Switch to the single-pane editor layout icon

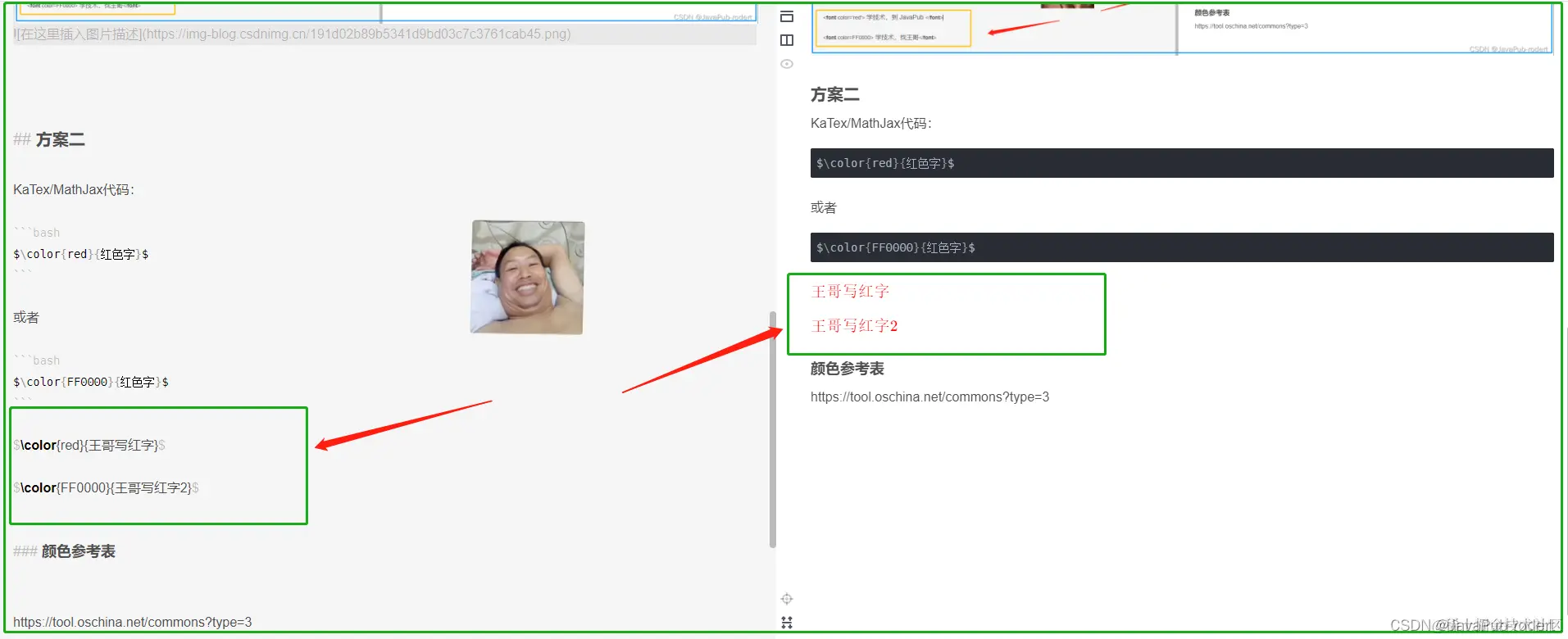(787, 16)
